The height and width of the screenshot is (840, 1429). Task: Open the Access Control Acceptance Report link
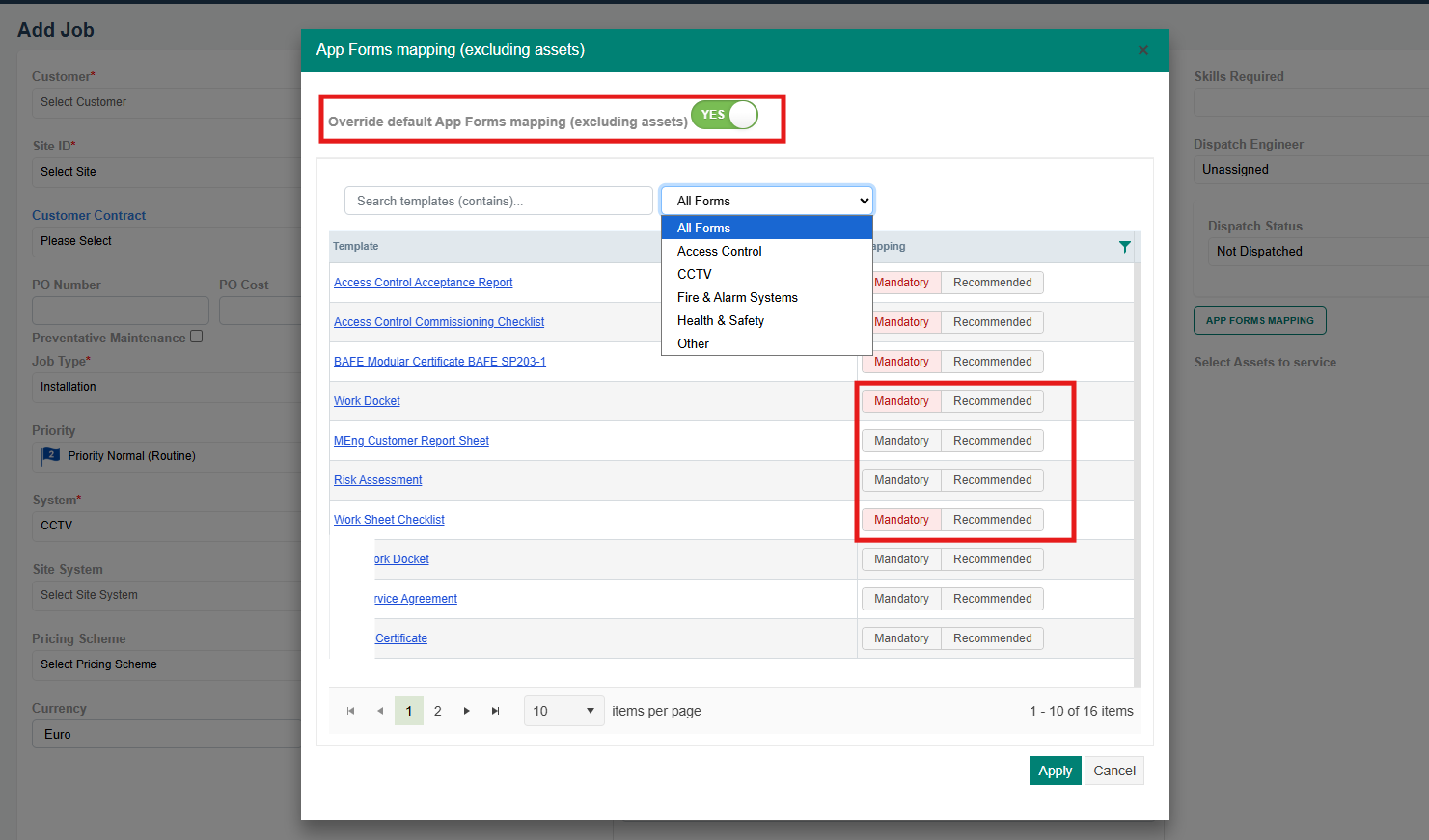(423, 283)
